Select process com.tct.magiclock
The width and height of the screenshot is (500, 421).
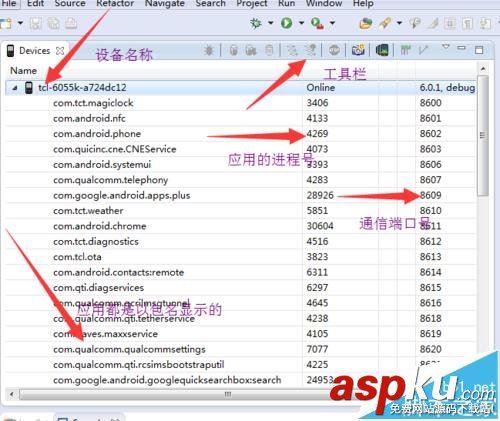click(93, 103)
